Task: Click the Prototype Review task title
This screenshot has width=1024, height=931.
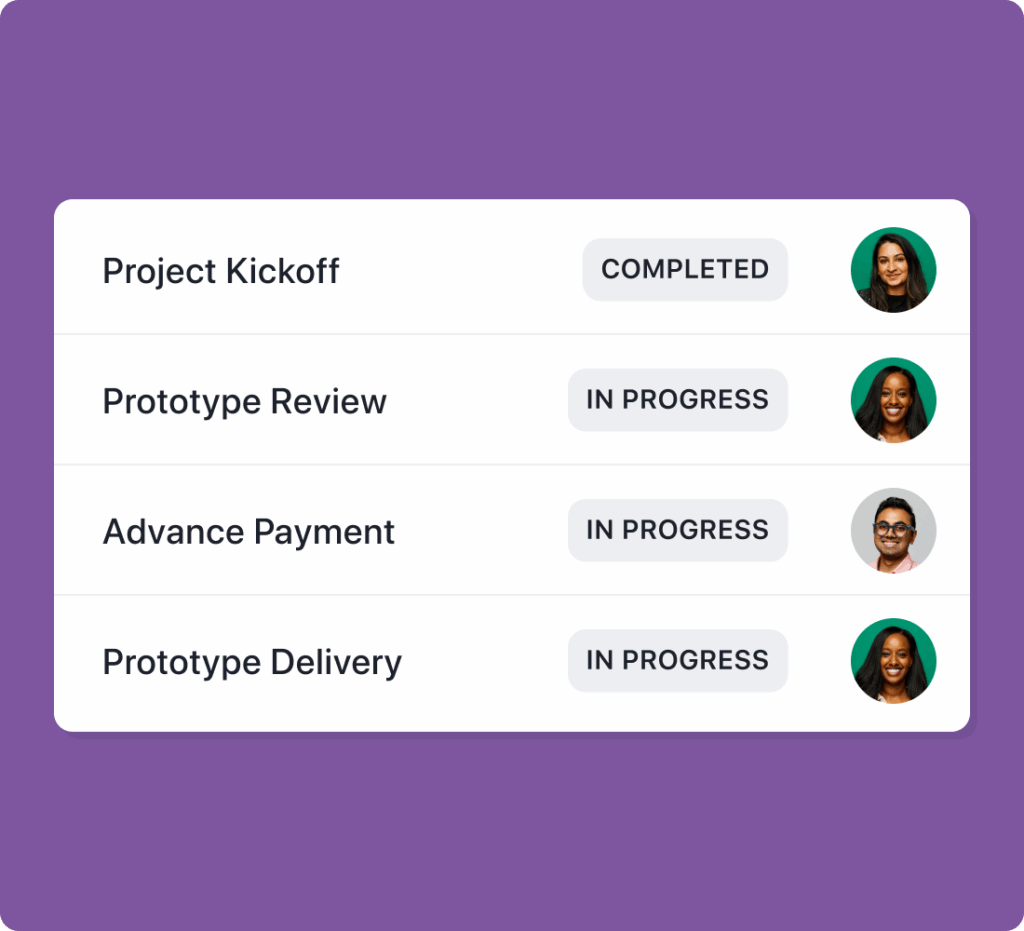Action: pos(244,401)
